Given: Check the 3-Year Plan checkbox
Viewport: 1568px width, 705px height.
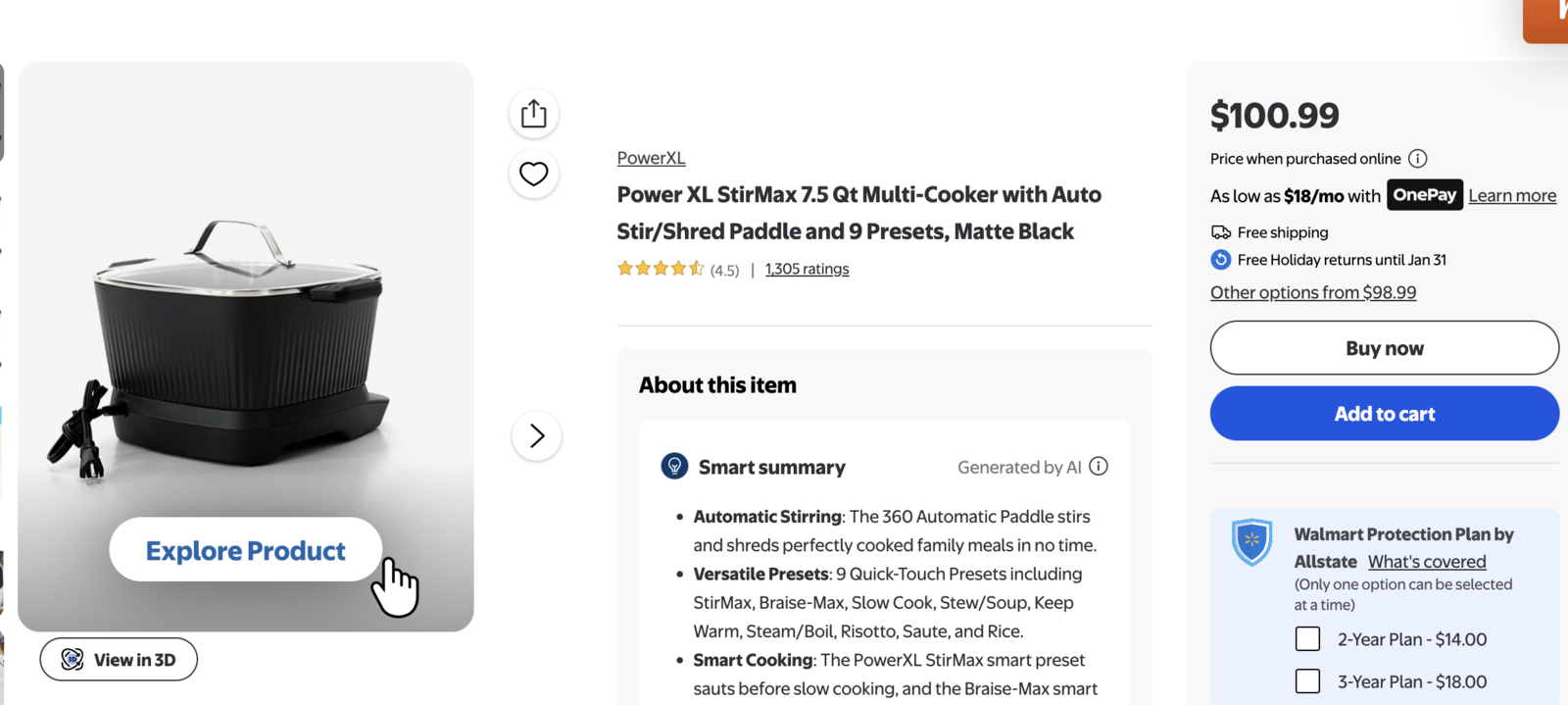Looking at the screenshot, I should pyautogui.click(x=1307, y=681).
